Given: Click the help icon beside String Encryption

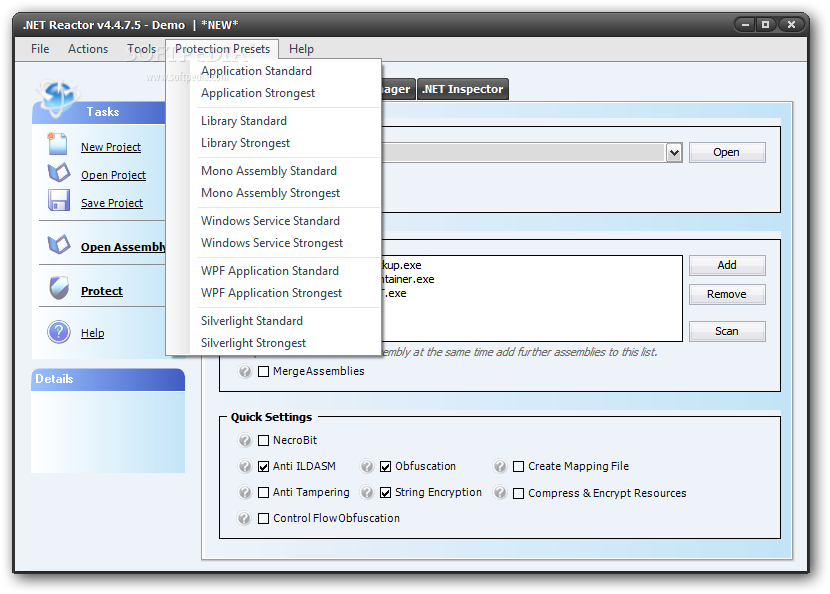Looking at the screenshot, I should click(367, 492).
